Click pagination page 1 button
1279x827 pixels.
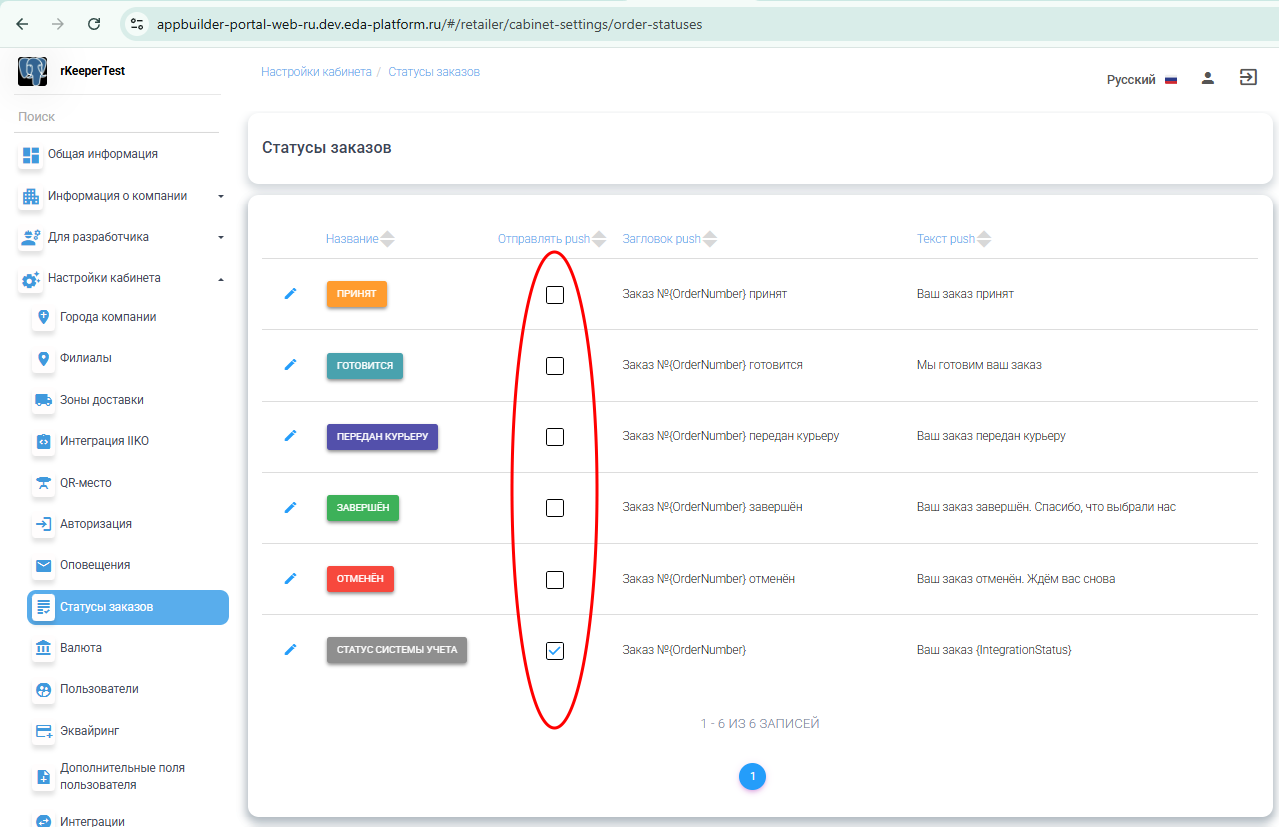[x=752, y=776]
